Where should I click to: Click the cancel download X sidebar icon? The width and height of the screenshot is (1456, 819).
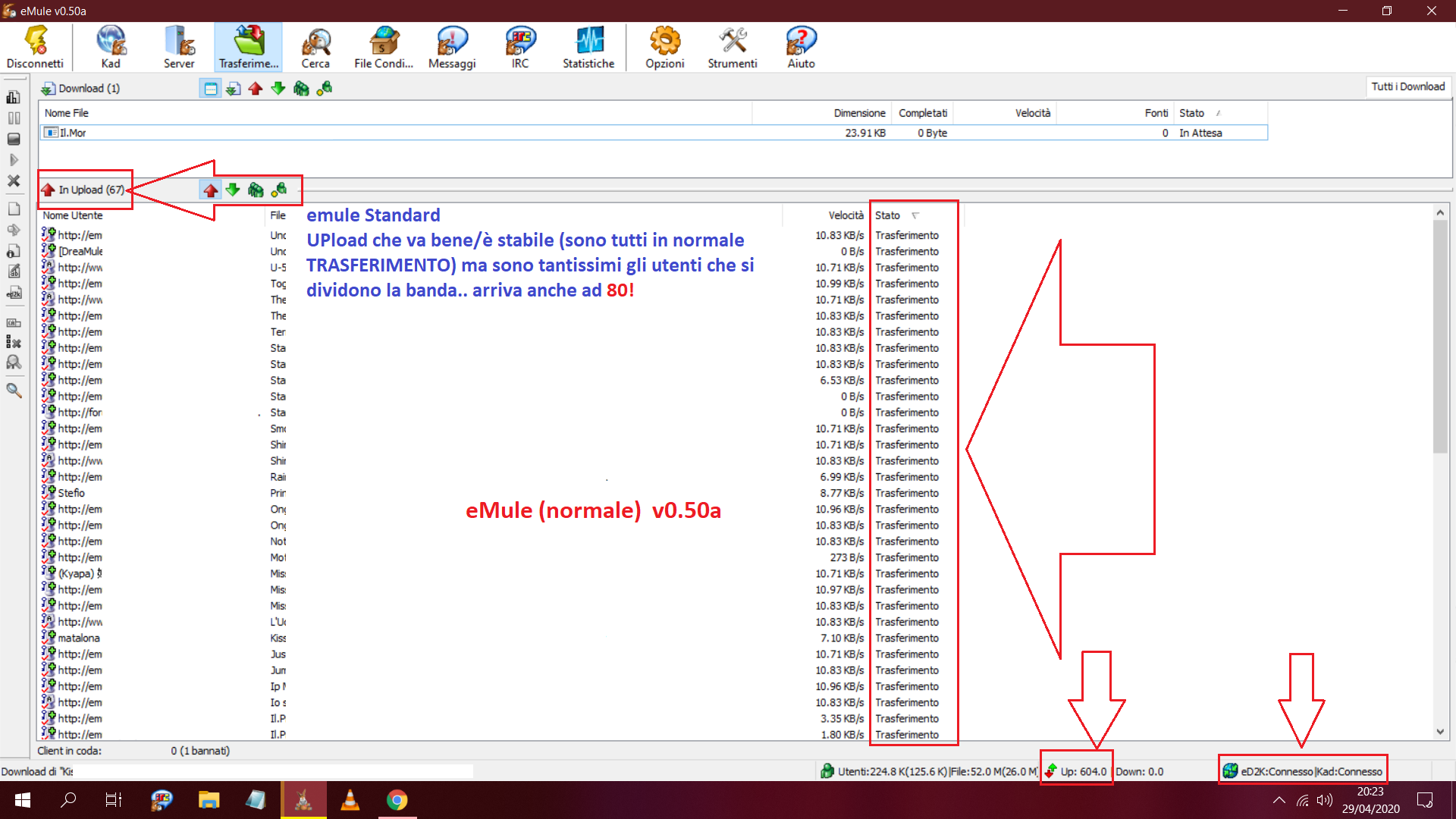(14, 181)
